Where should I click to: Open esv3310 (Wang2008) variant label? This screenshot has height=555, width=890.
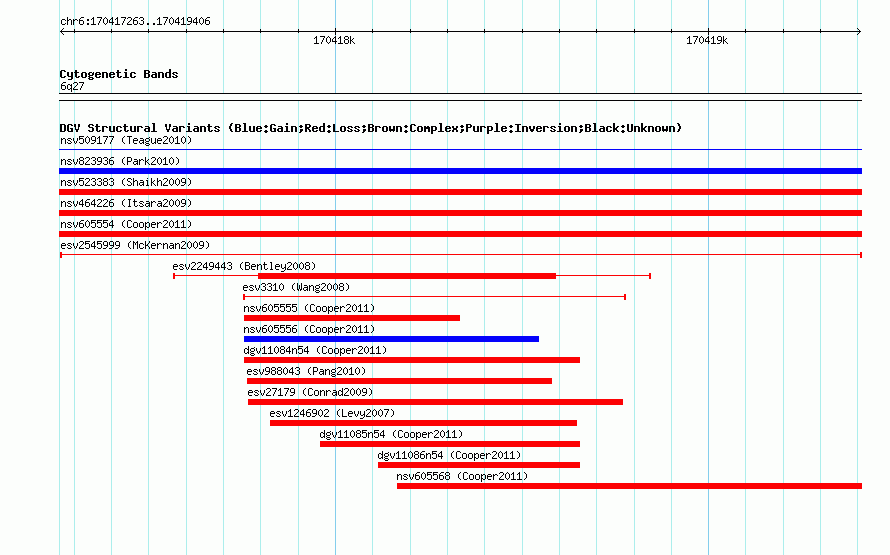(296, 287)
